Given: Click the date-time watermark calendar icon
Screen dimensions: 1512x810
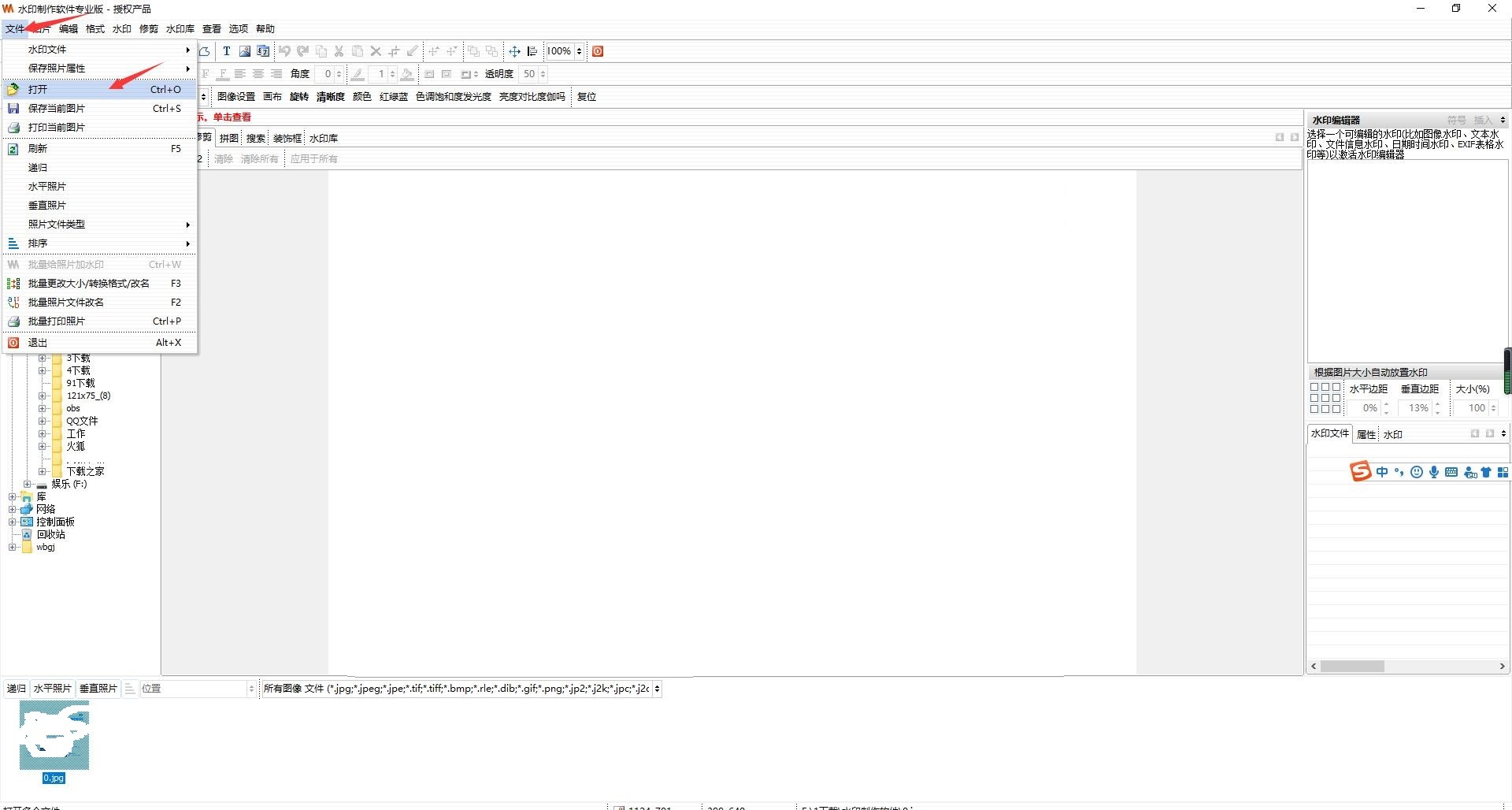Looking at the screenshot, I should click(263, 51).
